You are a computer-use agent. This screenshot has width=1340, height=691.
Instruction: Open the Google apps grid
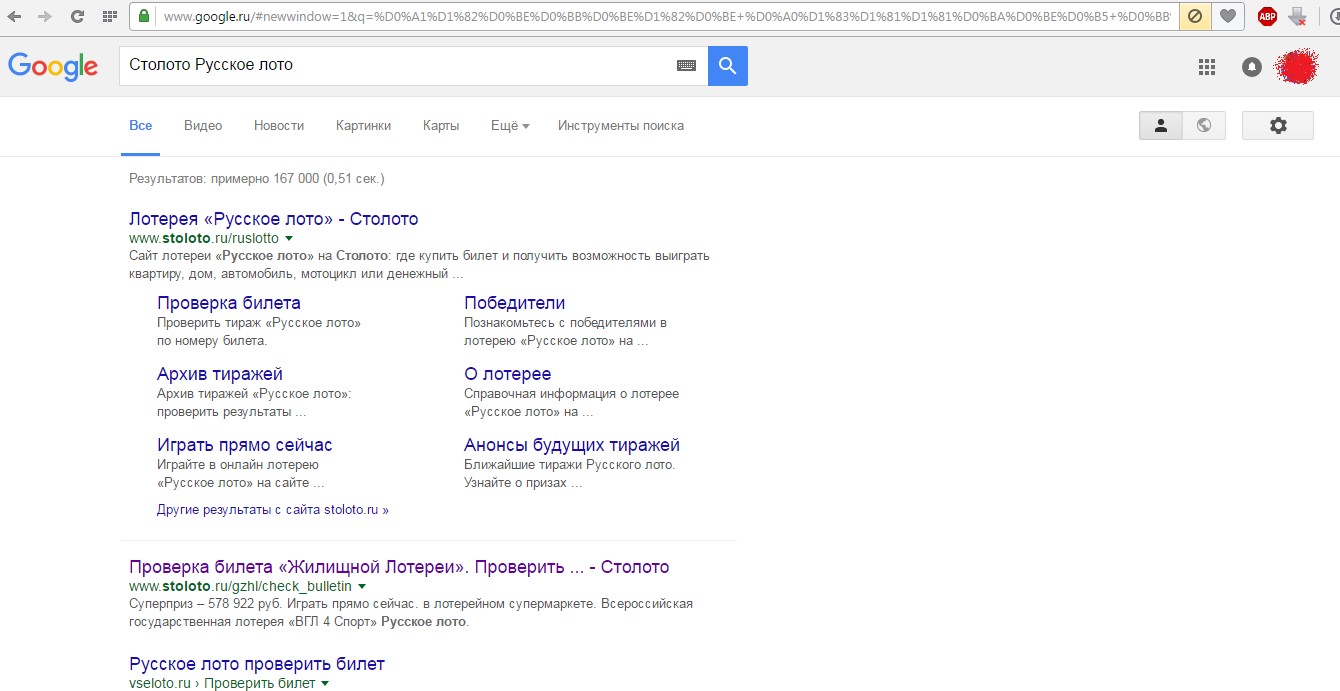tap(1207, 67)
